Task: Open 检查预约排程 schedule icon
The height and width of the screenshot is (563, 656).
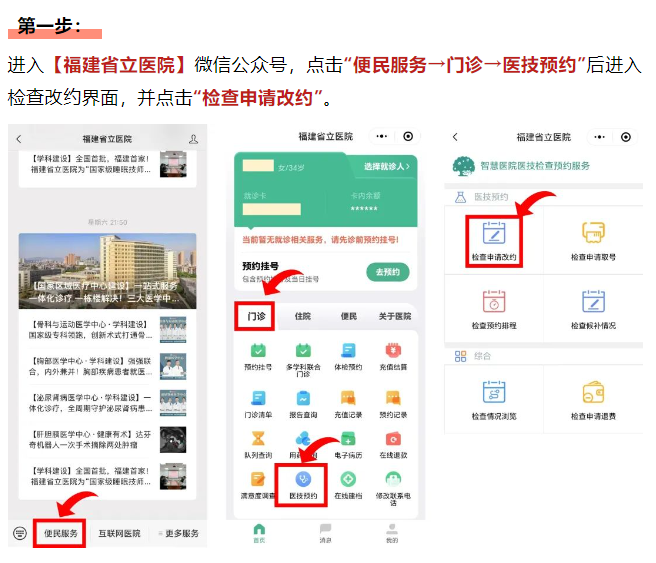Action: click(494, 302)
